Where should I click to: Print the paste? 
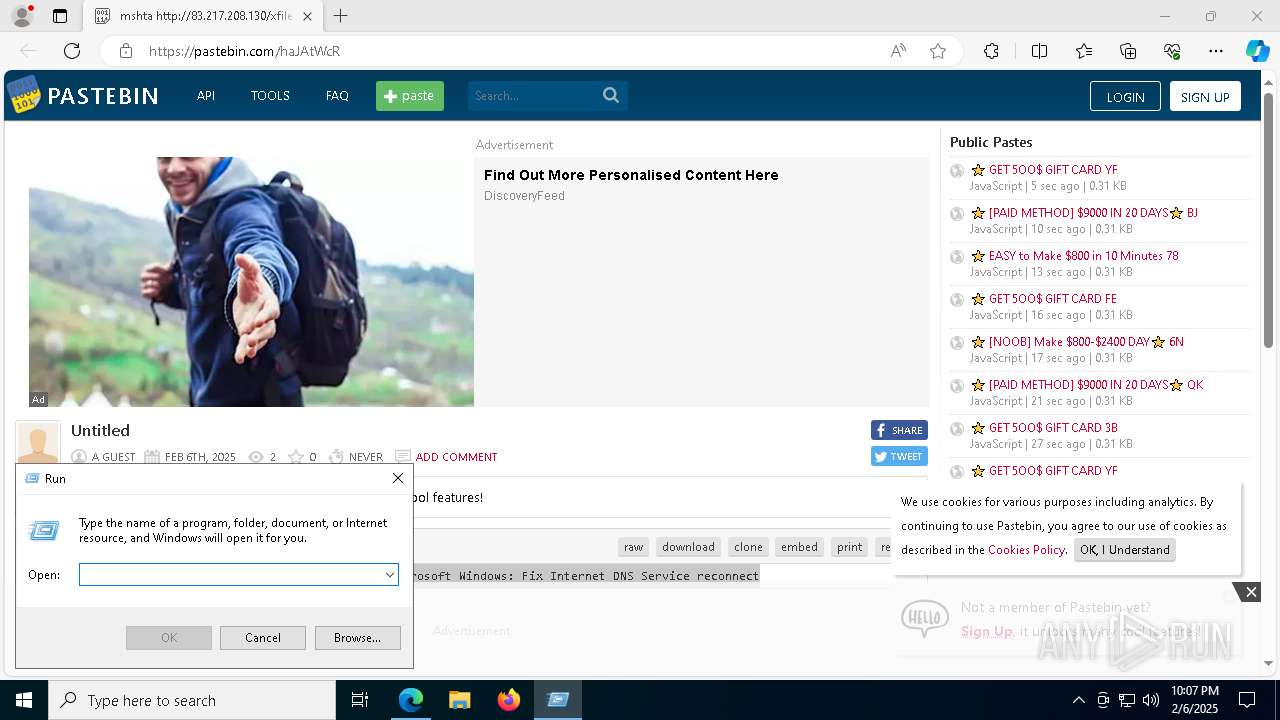850,547
